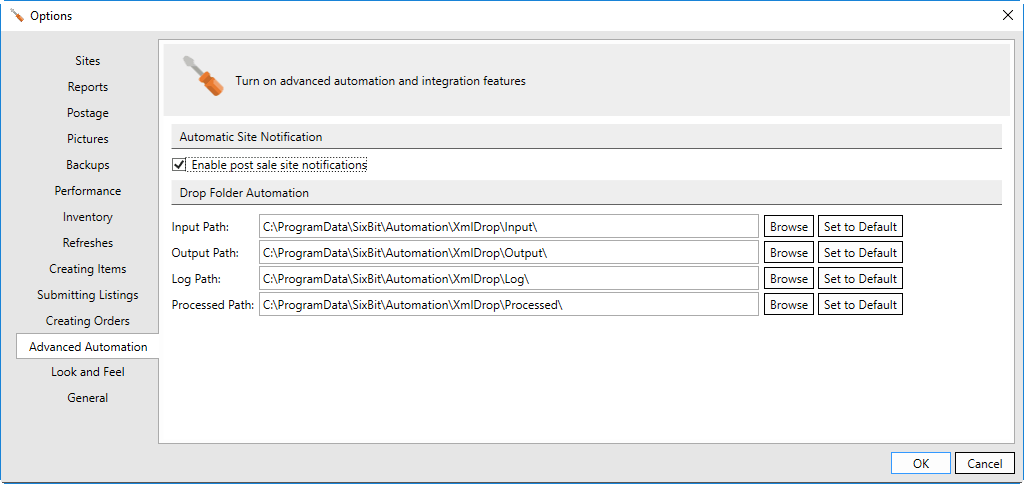This screenshot has width=1024, height=484.
Task: Click the screwdriver icon in the header
Action: point(202,76)
